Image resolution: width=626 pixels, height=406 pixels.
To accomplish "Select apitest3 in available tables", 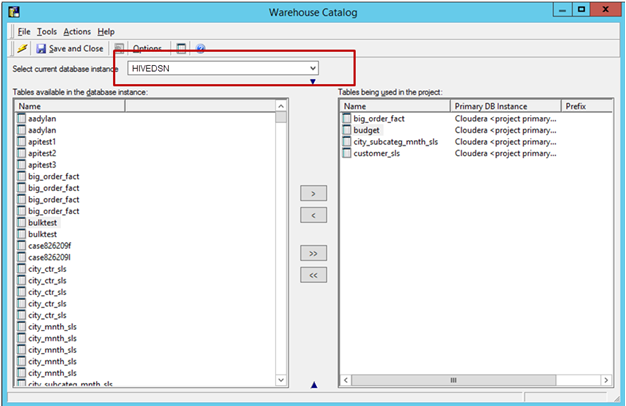I will pyautogui.click(x=42, y=165).
